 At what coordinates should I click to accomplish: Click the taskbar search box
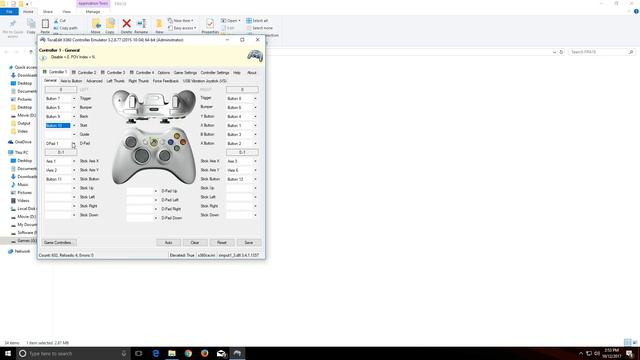click(73, 353)
